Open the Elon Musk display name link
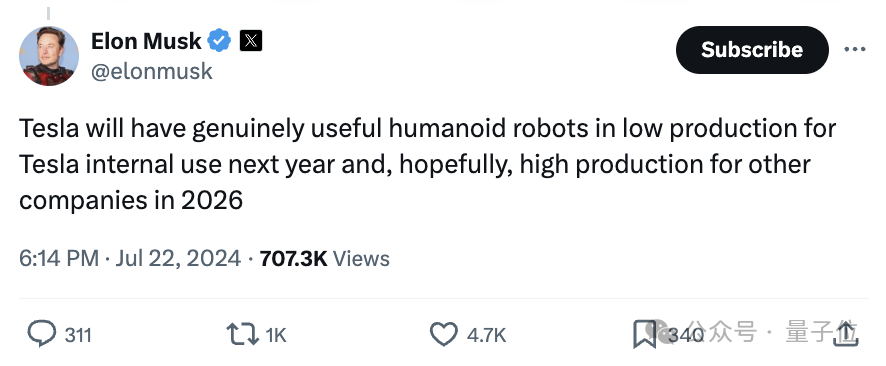This screenshot has width=886, height=366. pyautogui.click(x=146, y=41)
